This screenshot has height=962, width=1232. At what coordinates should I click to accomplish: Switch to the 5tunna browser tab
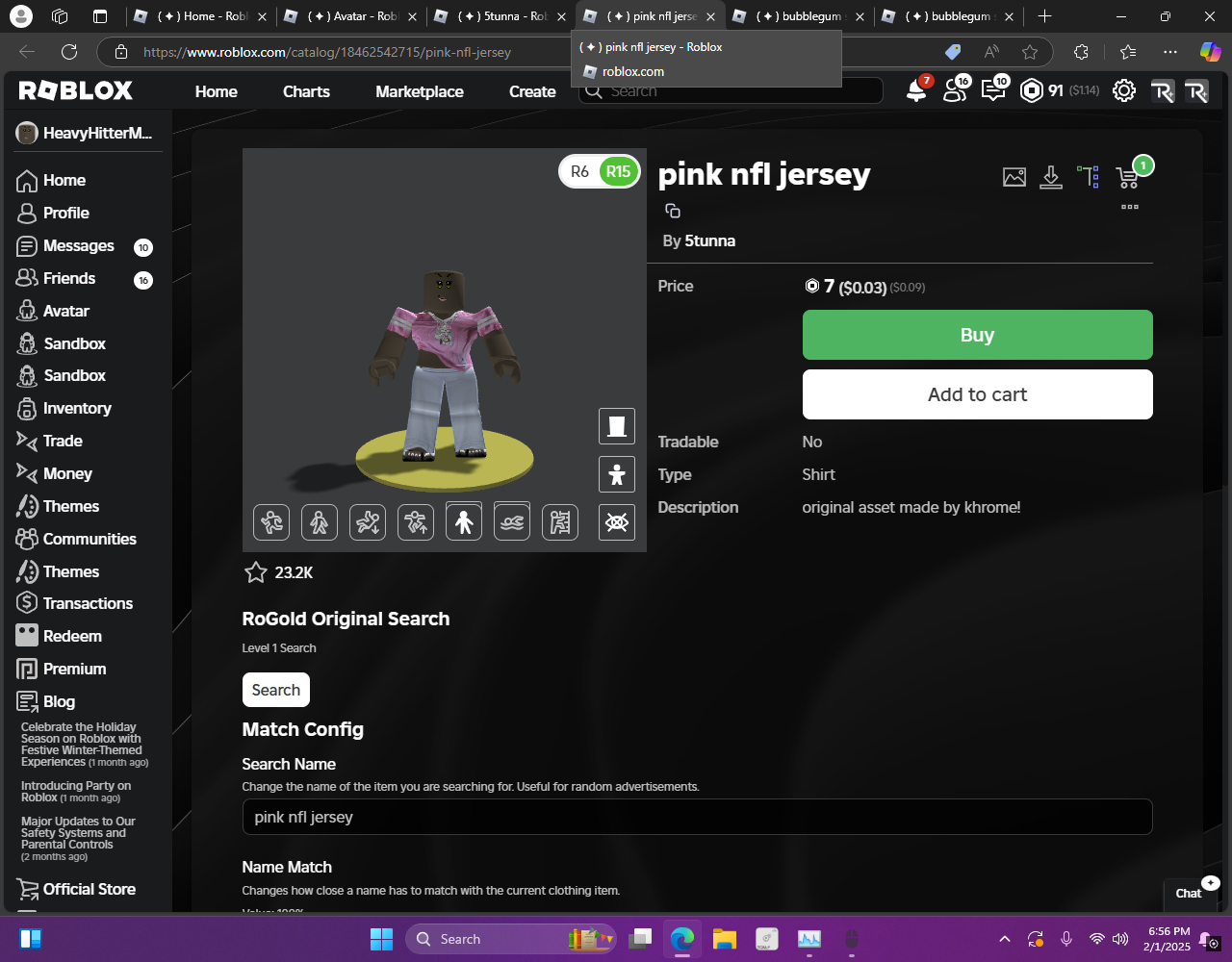pos(500,16)
